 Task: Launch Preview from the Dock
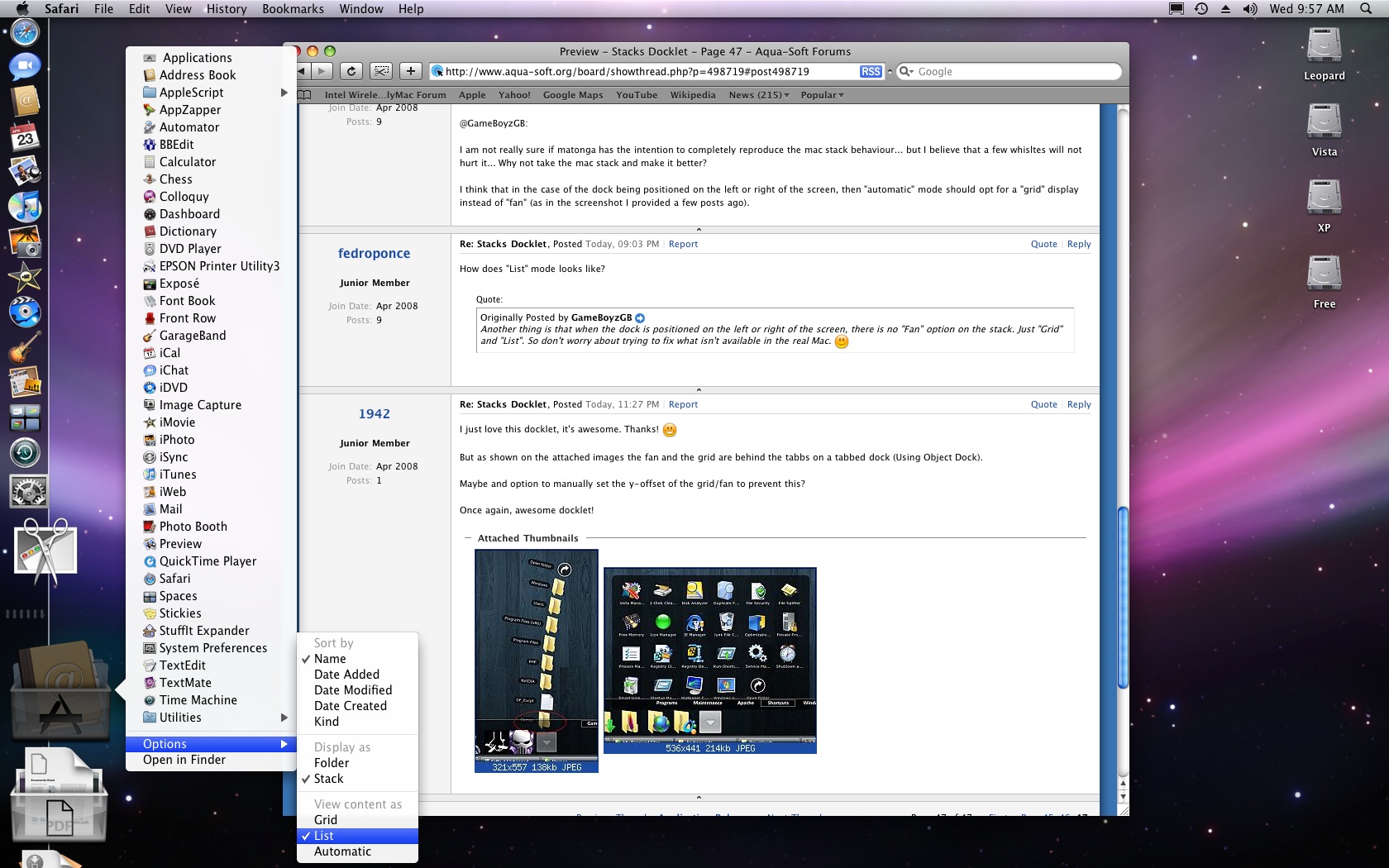coord(25,171)
